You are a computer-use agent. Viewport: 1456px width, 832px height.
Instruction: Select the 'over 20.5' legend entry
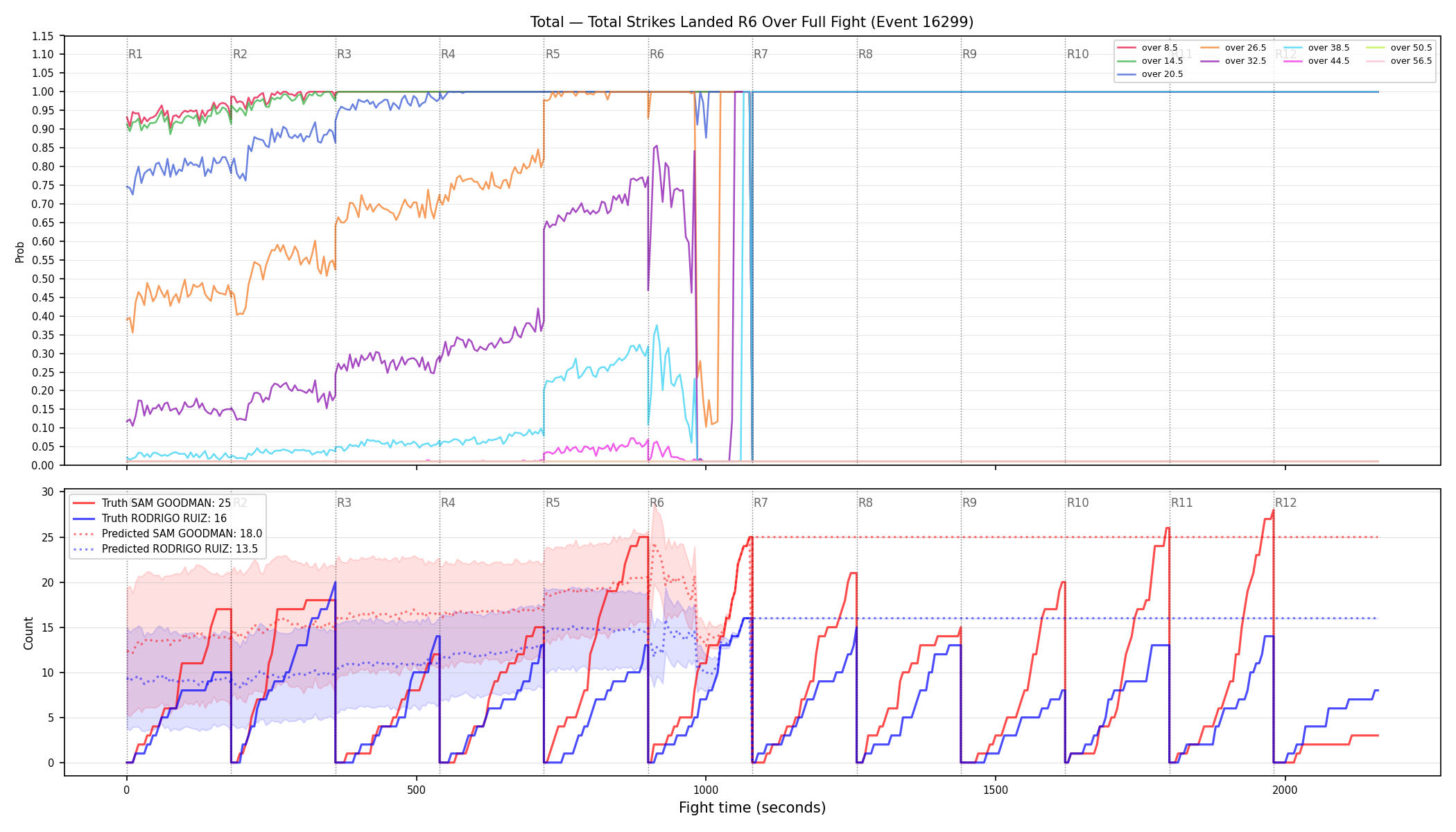[1150, 74]
